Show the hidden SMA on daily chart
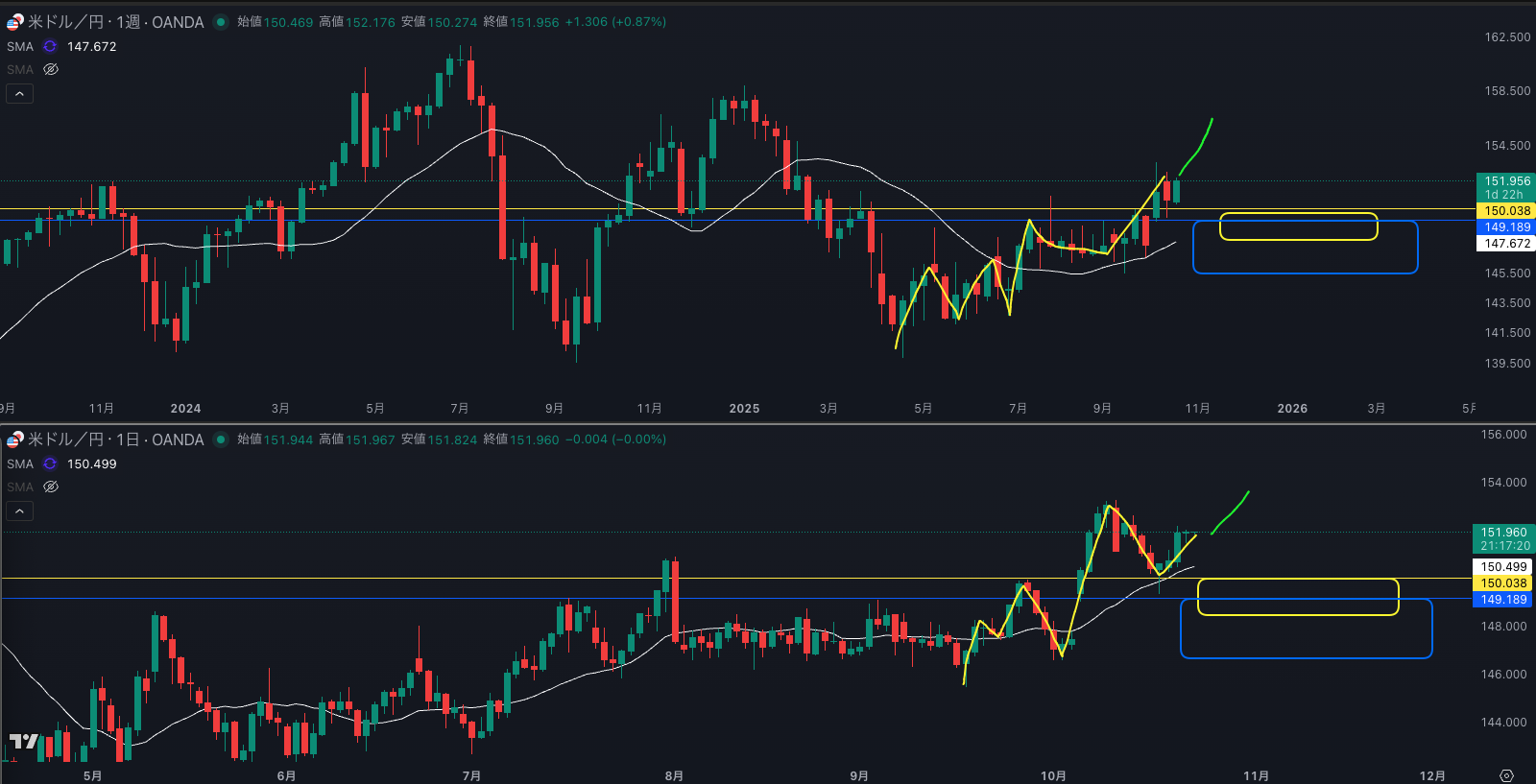This screenshot has width=1536, height=784. click(51, 487)
